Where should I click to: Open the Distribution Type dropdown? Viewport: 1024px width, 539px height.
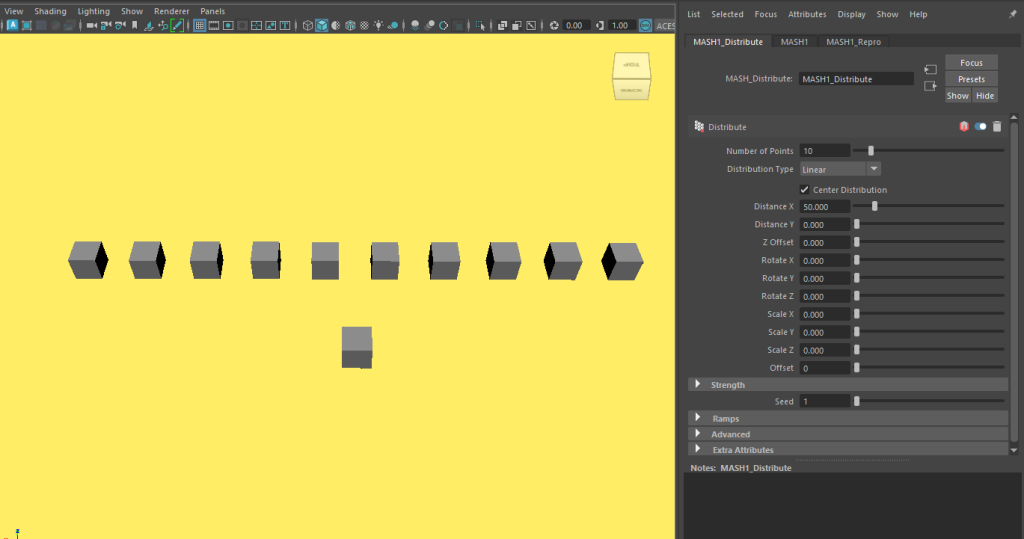840,169
